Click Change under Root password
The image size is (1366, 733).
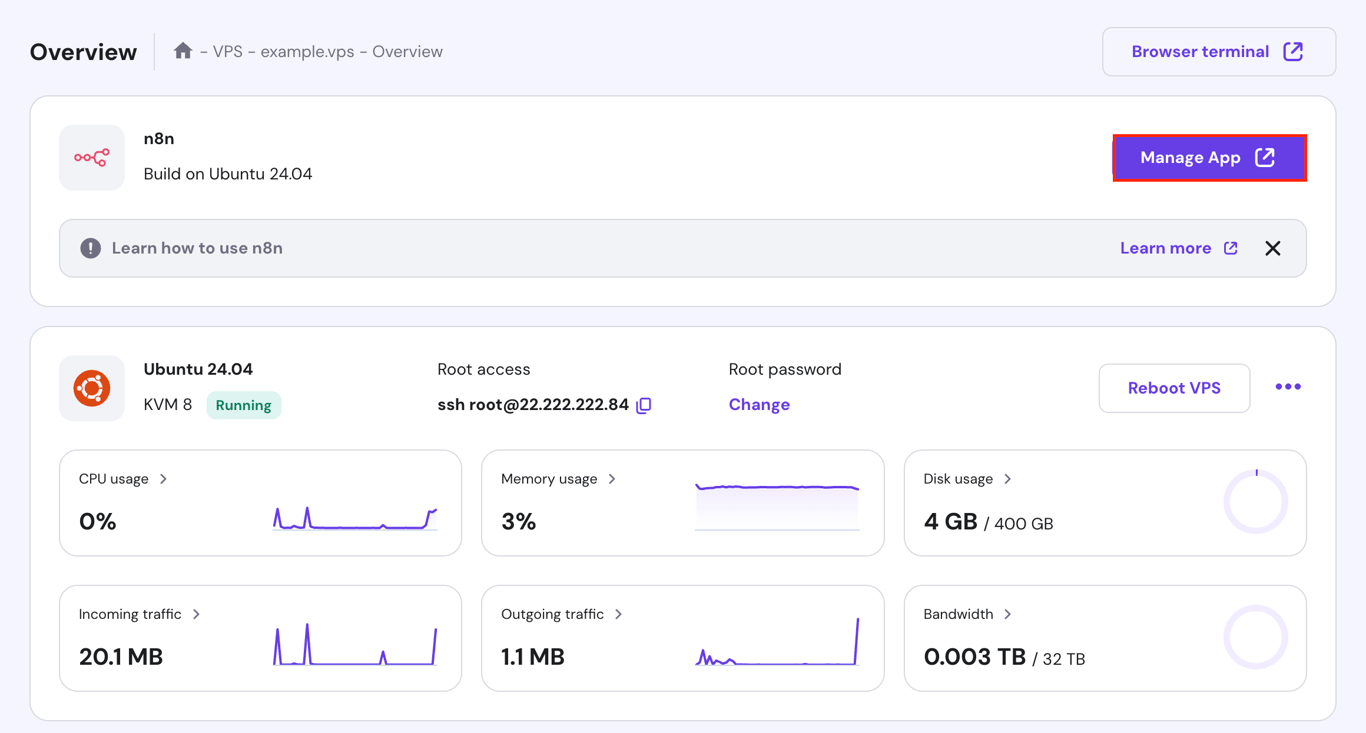click(759, 404)
